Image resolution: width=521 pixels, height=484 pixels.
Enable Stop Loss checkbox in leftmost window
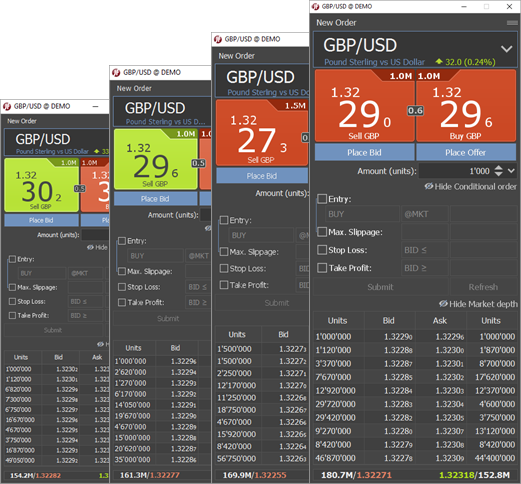click(12, 302)
